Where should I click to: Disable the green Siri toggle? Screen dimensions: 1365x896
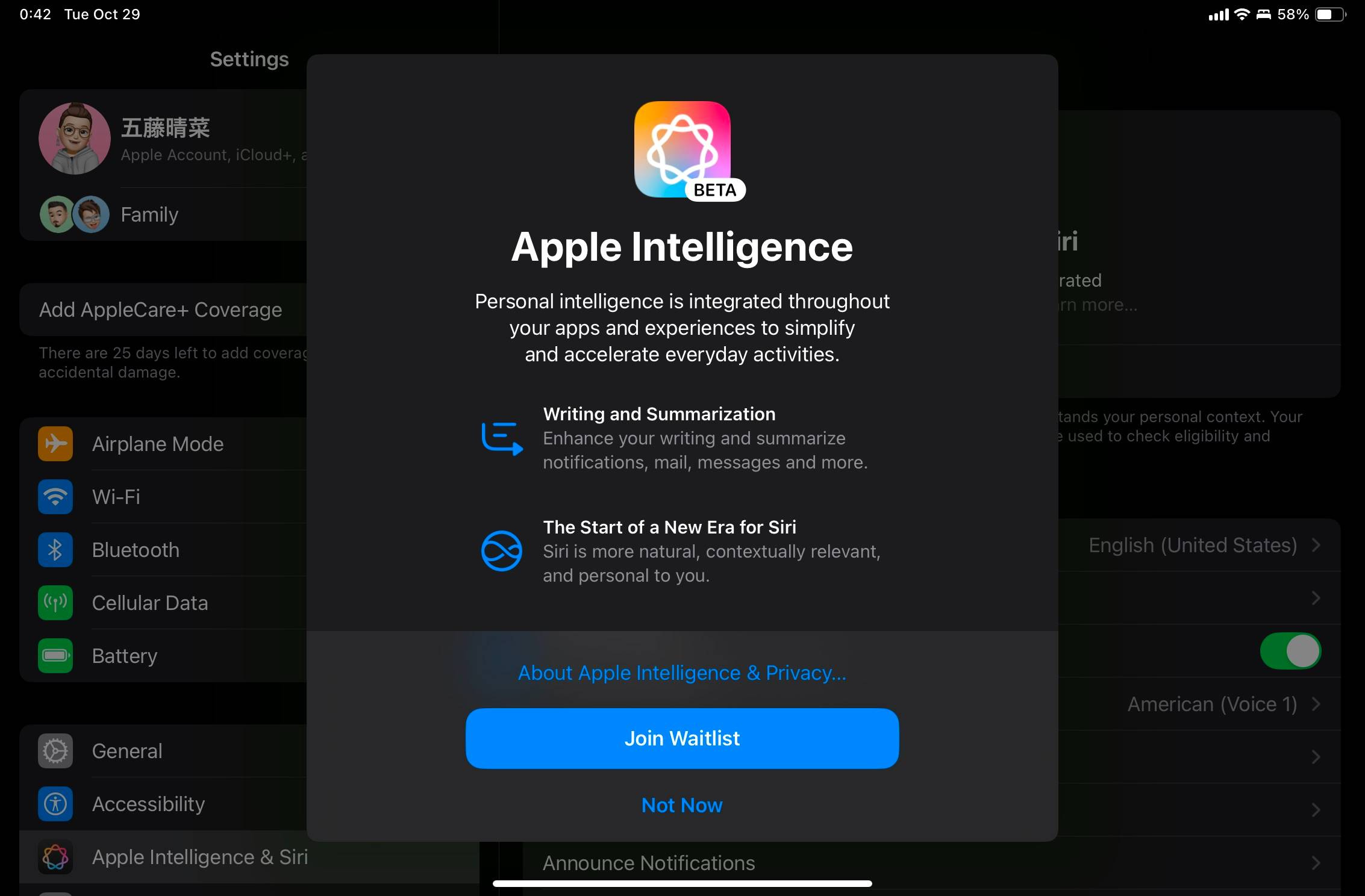(1291, 651)
